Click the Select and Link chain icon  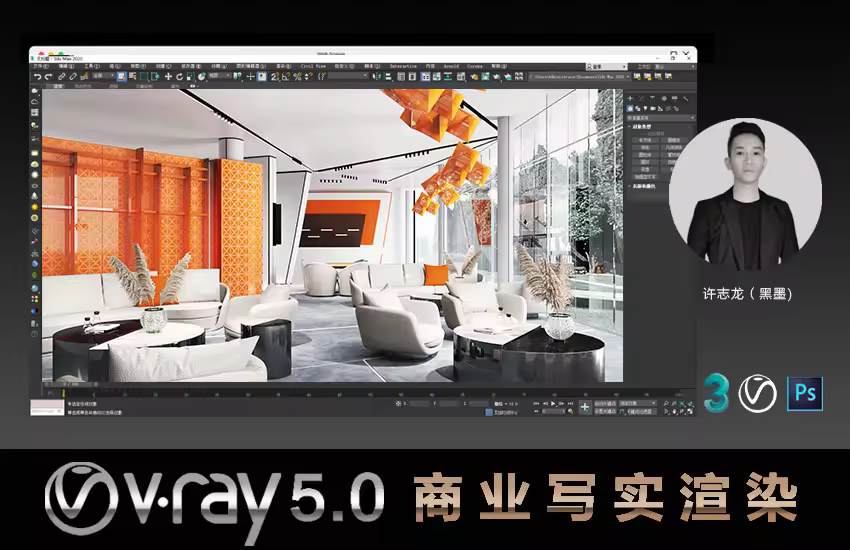60,76
